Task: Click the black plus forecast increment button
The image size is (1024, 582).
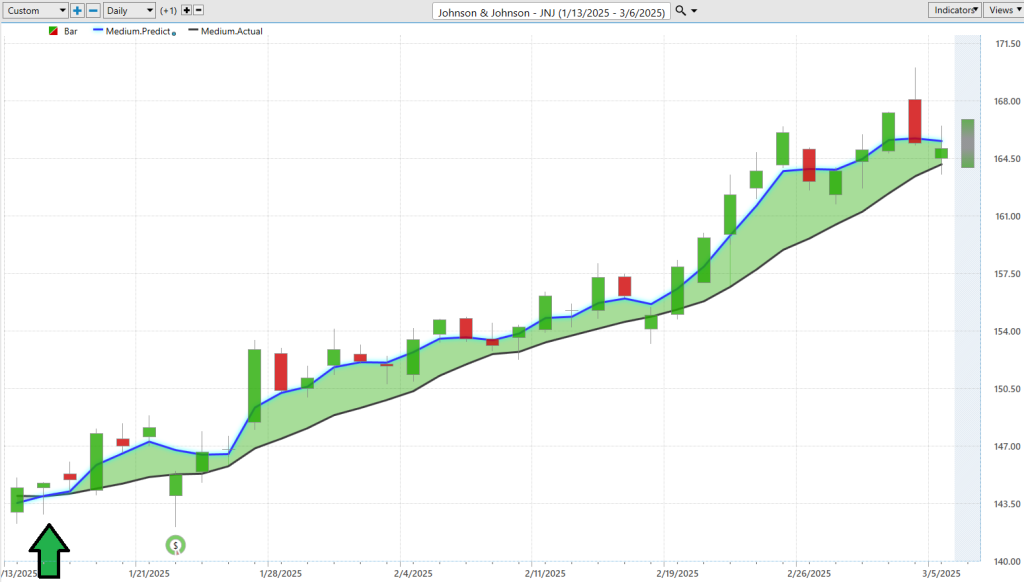Action: pyautogui.click(x=187, y=10)
